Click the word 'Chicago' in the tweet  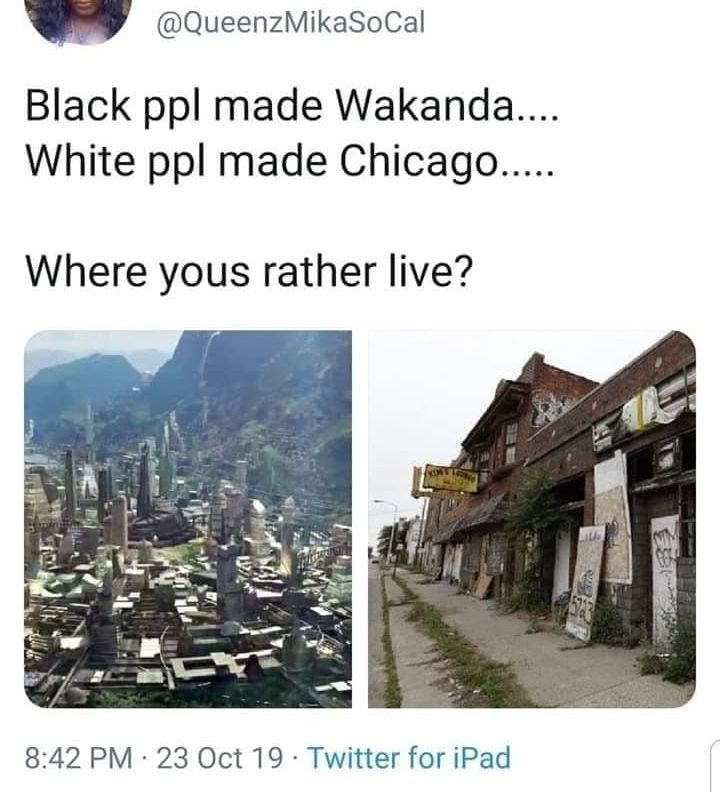pyautogui.click(x=419, y=163)
